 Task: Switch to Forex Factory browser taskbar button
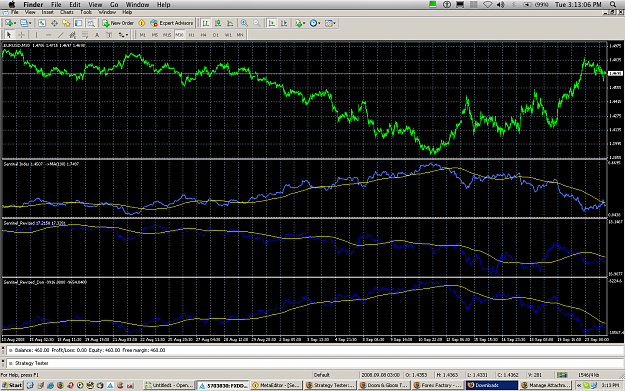point(437,385)
